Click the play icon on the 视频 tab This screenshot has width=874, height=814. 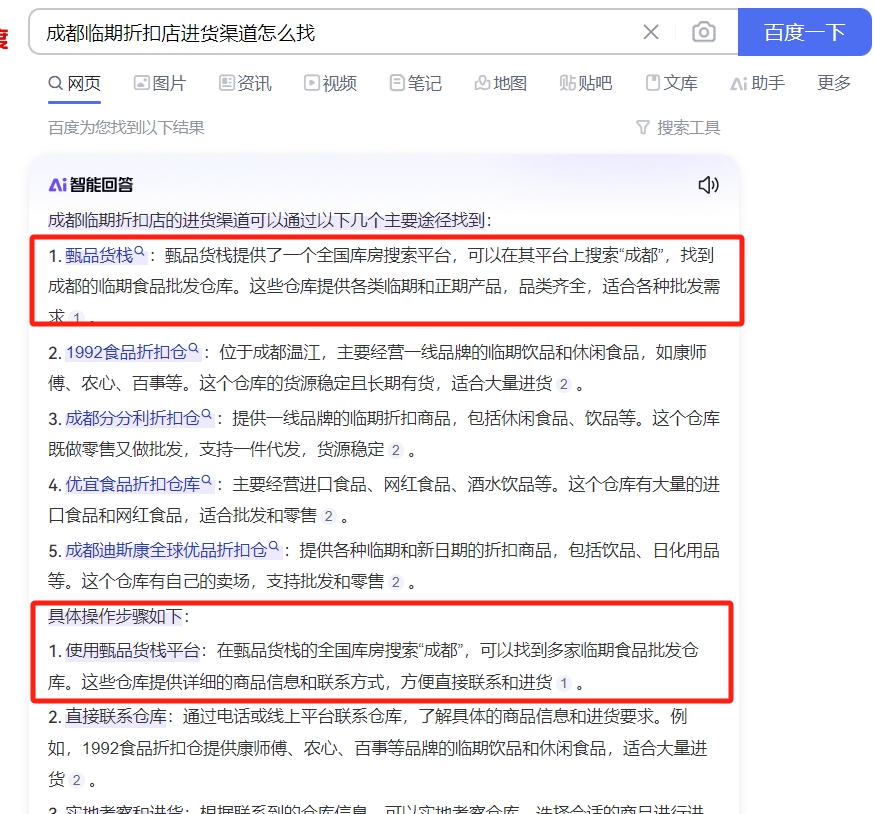click(312, 84)
